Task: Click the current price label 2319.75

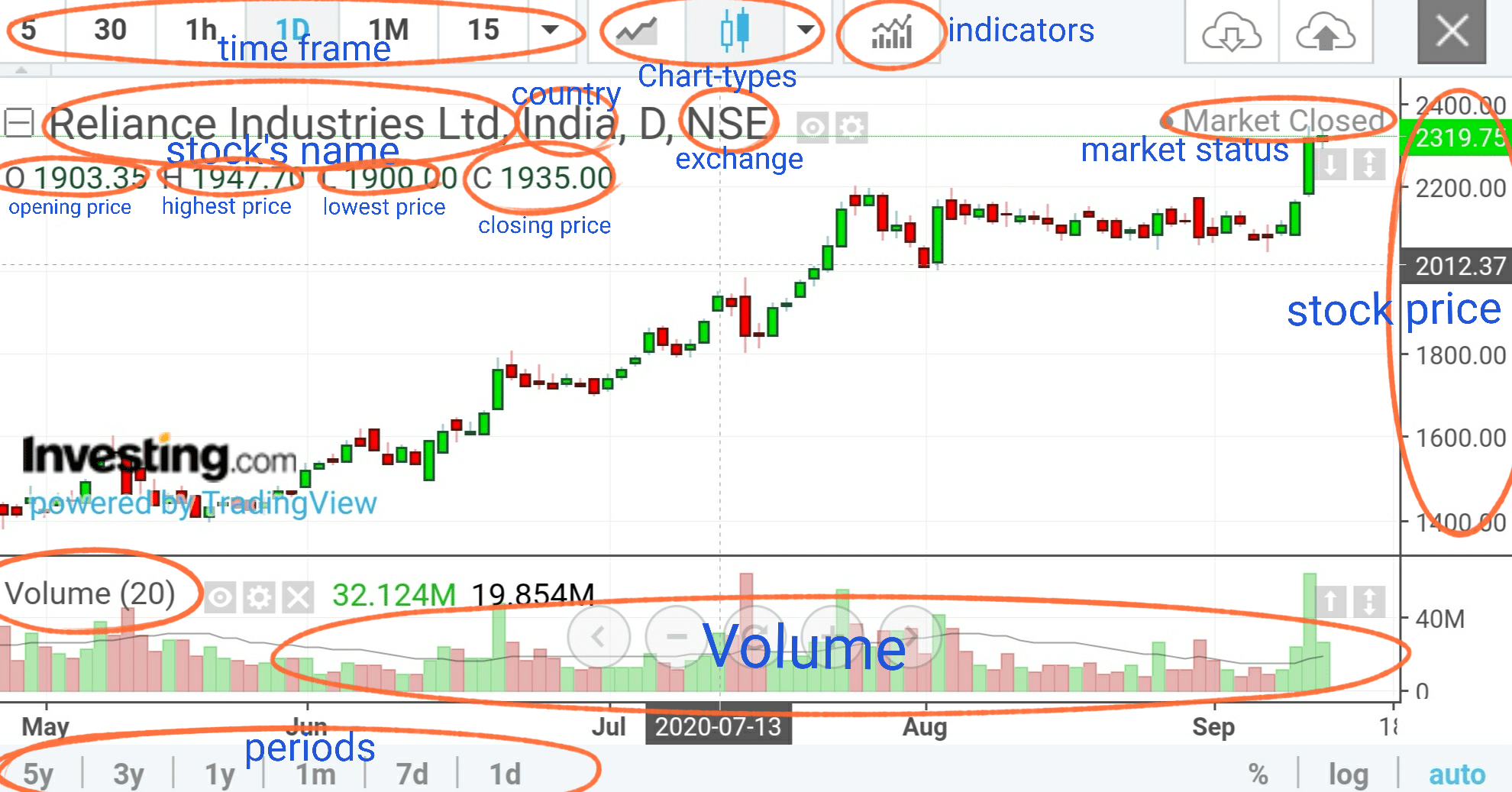Action: pyautogui.click(x=1455, y=137)
